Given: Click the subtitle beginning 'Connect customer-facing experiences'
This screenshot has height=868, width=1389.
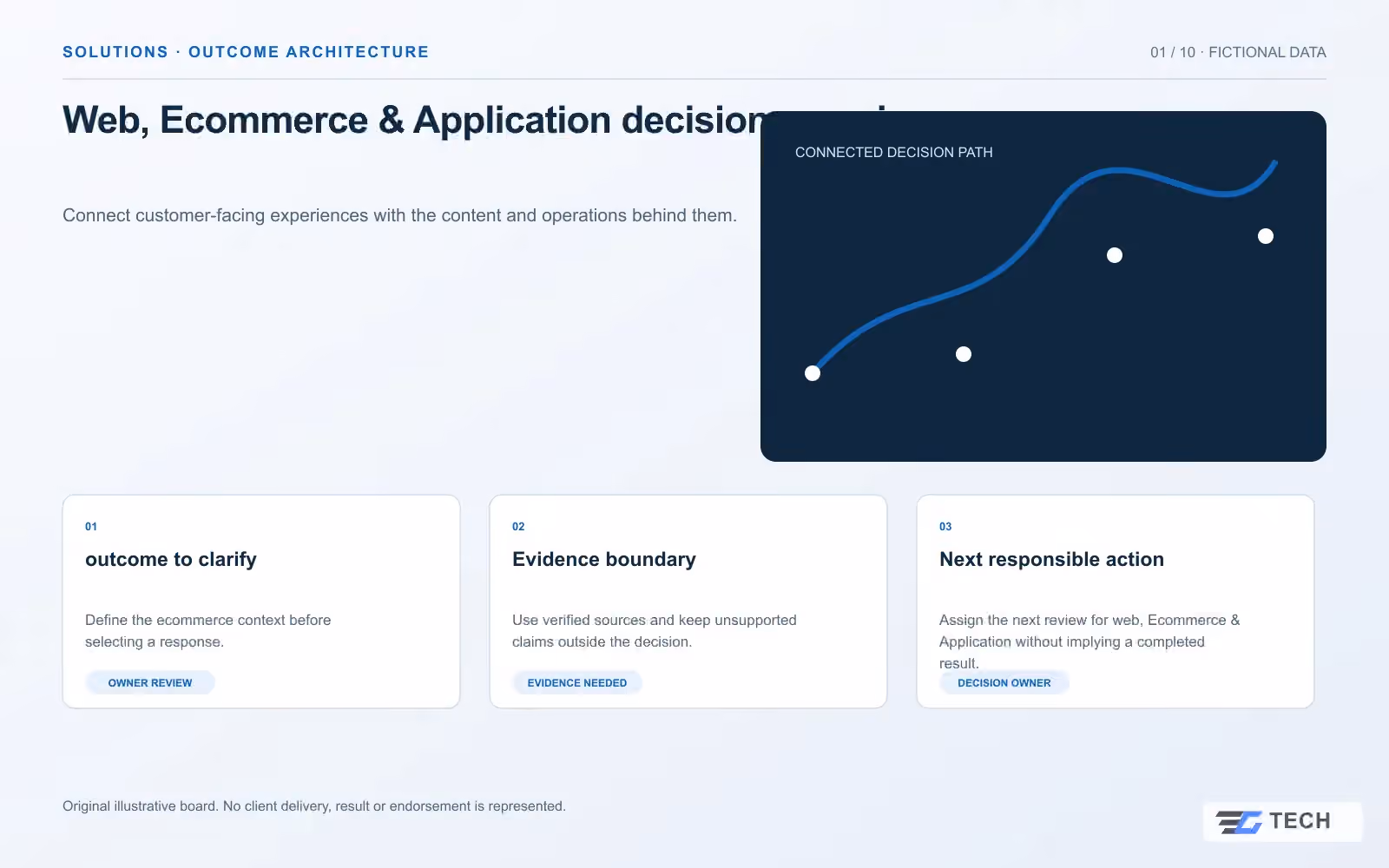Looking at the screenshot, I should click(x=399, y=215).
